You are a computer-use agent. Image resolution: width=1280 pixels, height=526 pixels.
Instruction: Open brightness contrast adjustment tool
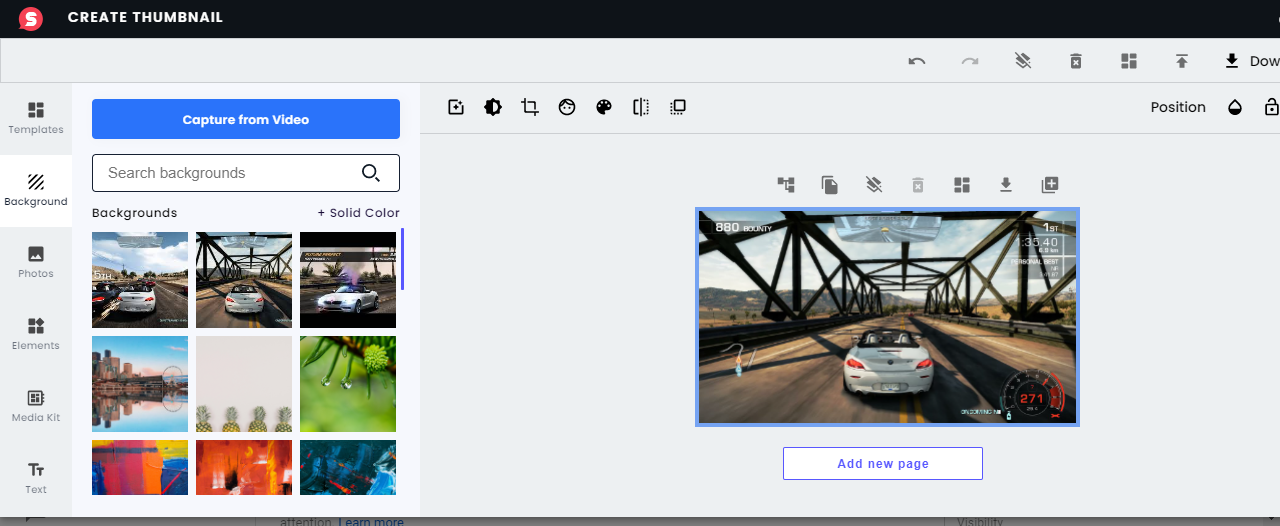[493, 107]
